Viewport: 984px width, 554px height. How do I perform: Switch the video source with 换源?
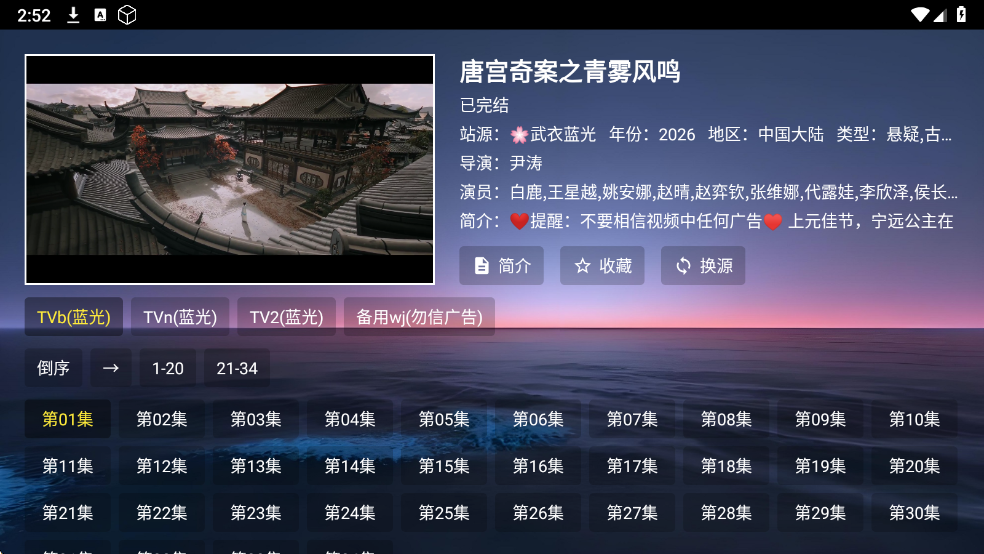pos(703,265)
